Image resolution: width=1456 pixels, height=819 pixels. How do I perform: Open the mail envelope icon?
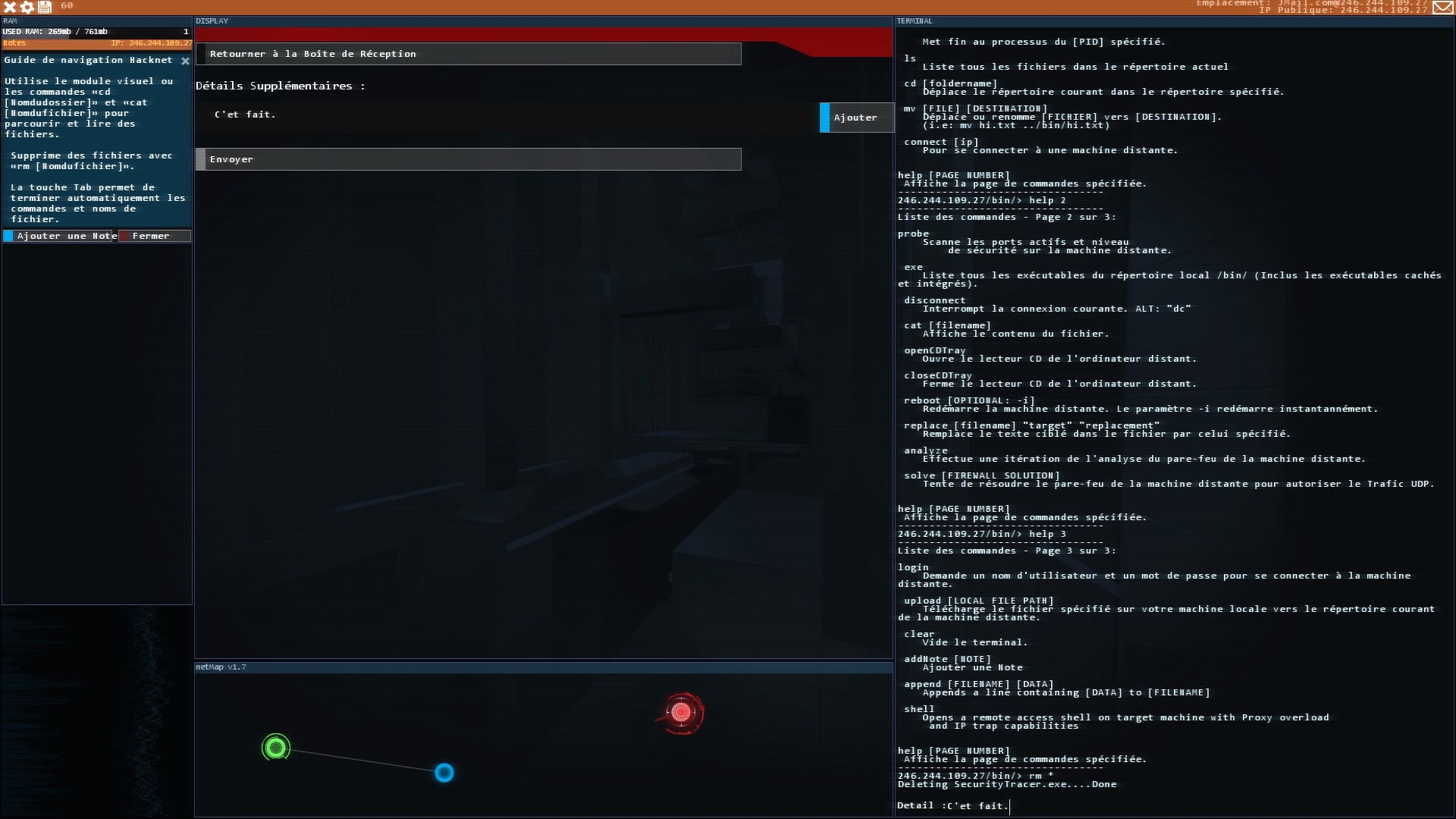tap(1443, 8)
